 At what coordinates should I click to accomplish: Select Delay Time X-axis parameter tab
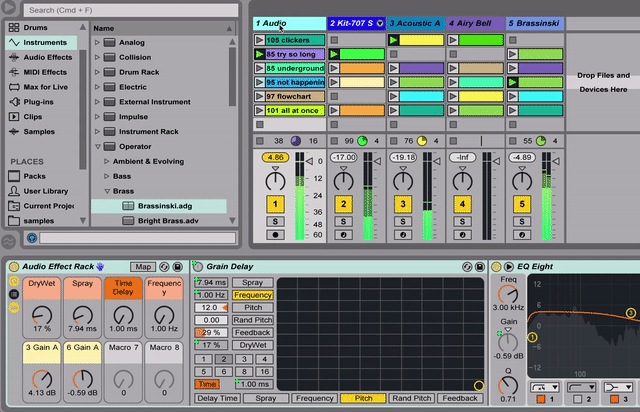tap(217, 398)
